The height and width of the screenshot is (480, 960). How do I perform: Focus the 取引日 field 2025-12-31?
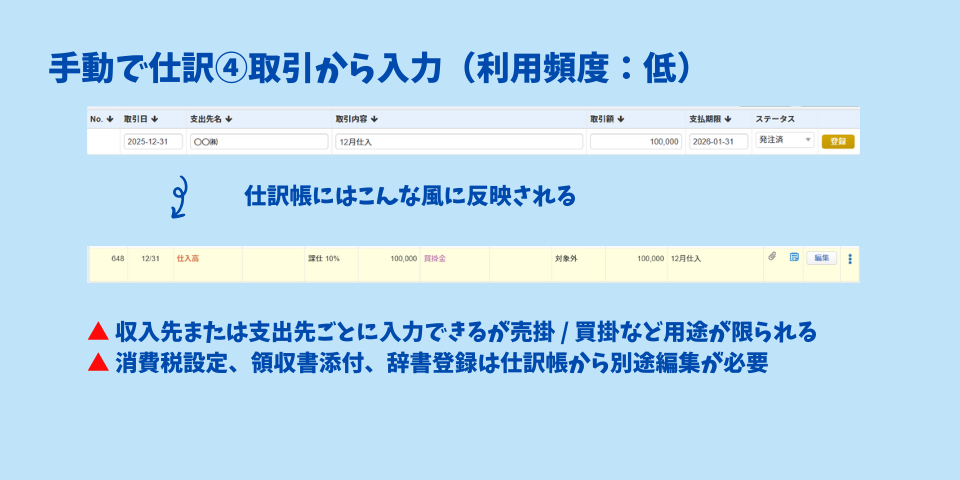(x=153, y=141)
